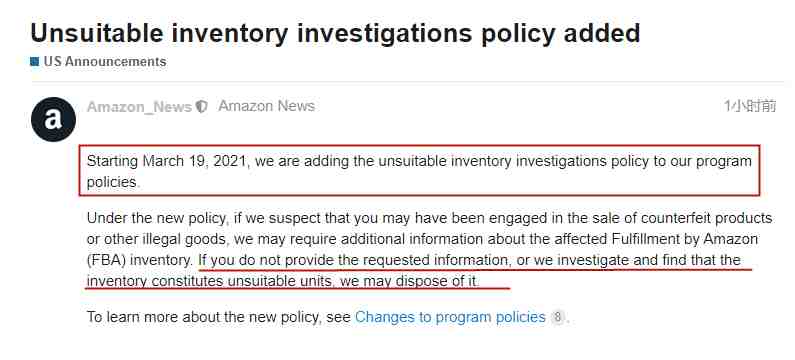795x360 pixels.
Task: Open the Amazon "a" avatar profile
Action: pos(53,120)
